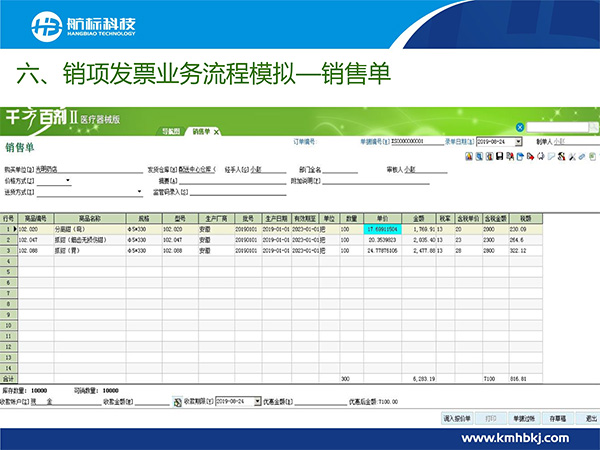
Task: Click the blank note page toolbar icon
Action: pyautogui.click(x=551, y=157)
